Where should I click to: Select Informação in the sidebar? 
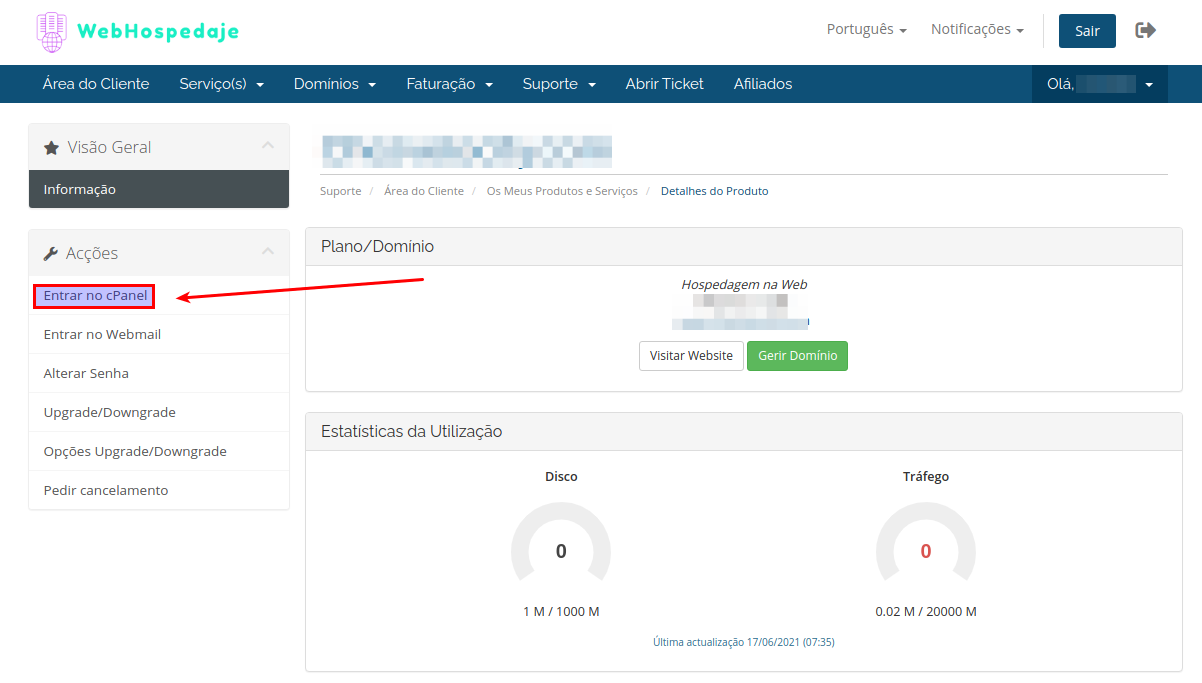(159, 189)
